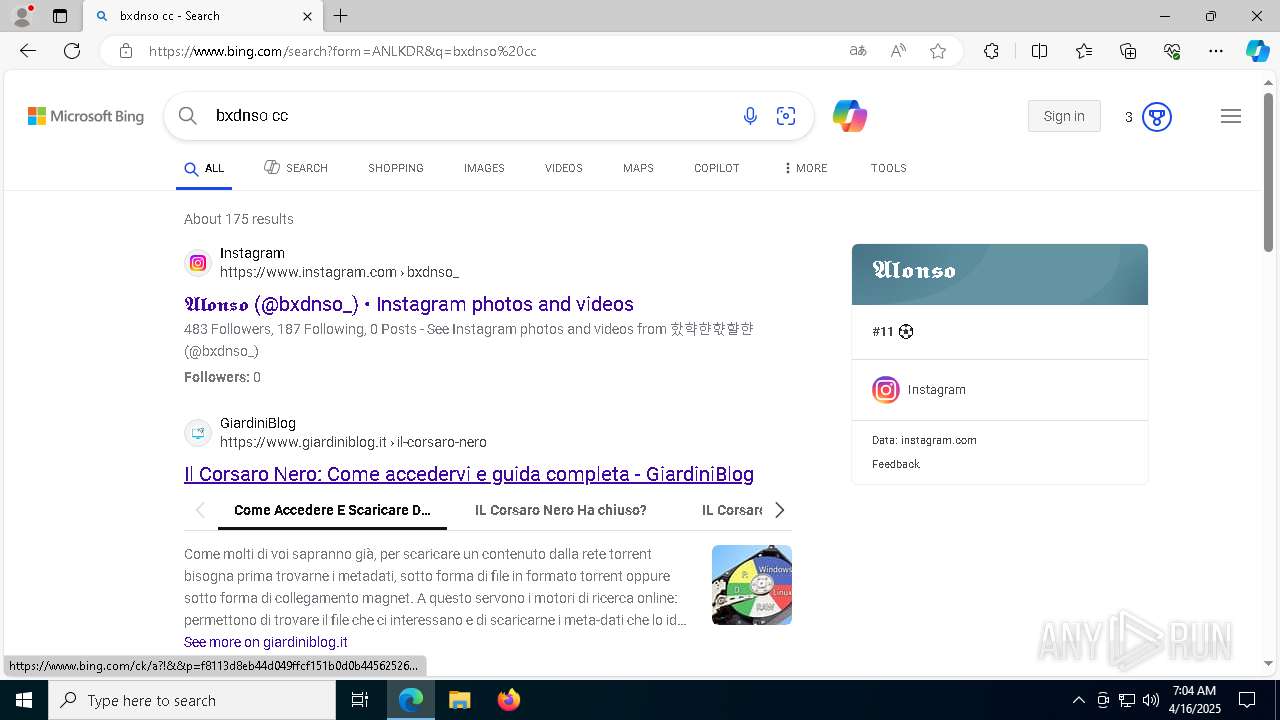Viewport: 1280px width, 720px height.
Task: Switch to VIDEOS results tab
Action: click(564, 168)
